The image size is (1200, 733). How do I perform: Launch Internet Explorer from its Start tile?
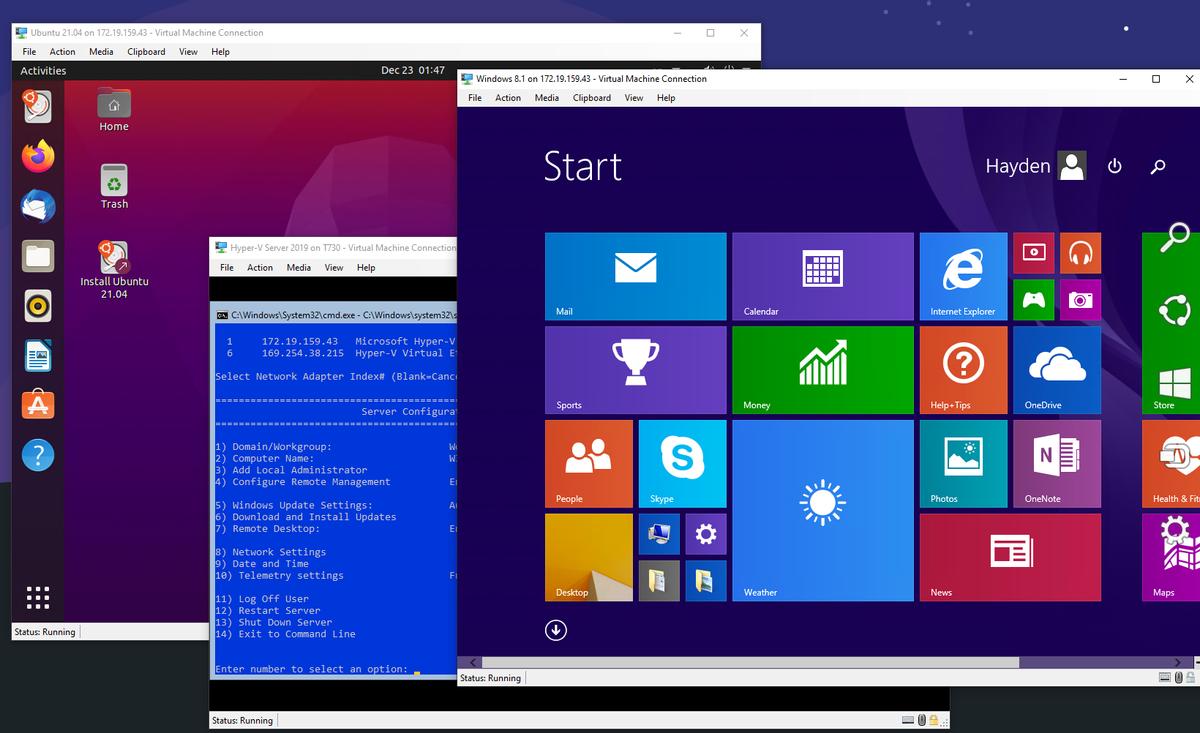tap(962, 276)
